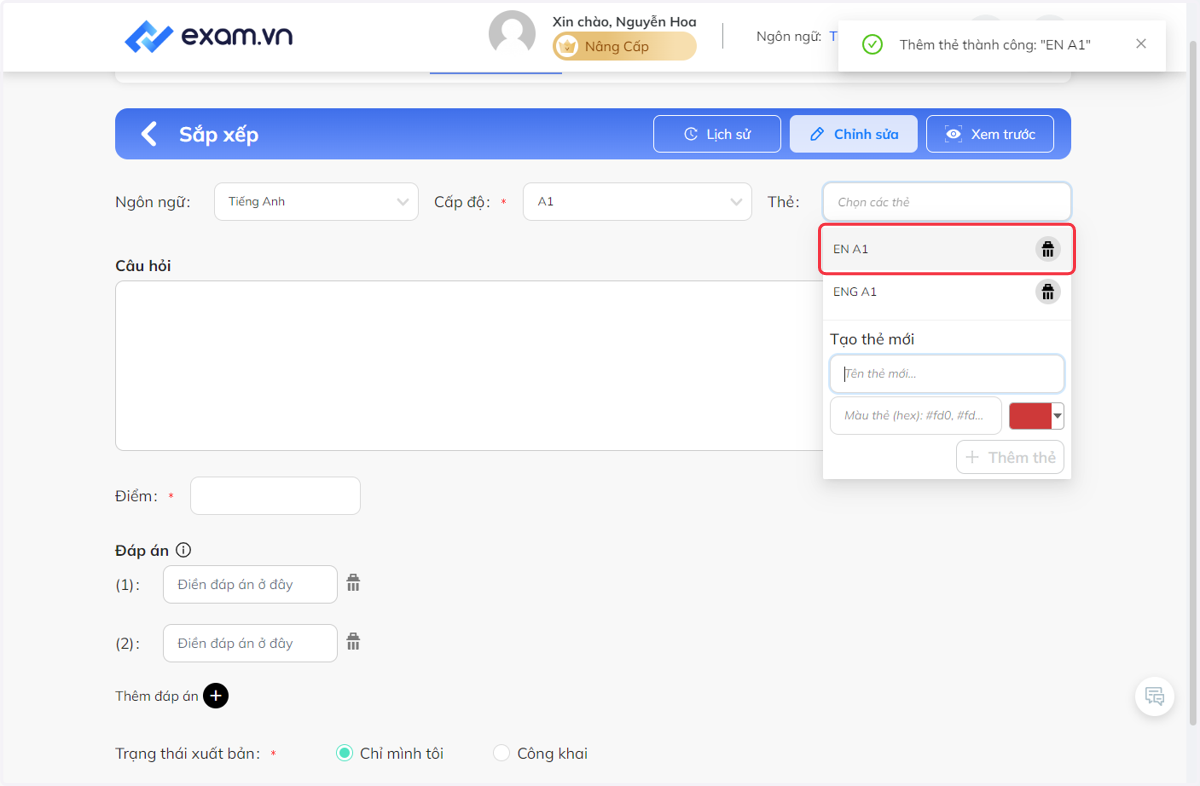Click the answer (2) input field

[x=250, y=643]
